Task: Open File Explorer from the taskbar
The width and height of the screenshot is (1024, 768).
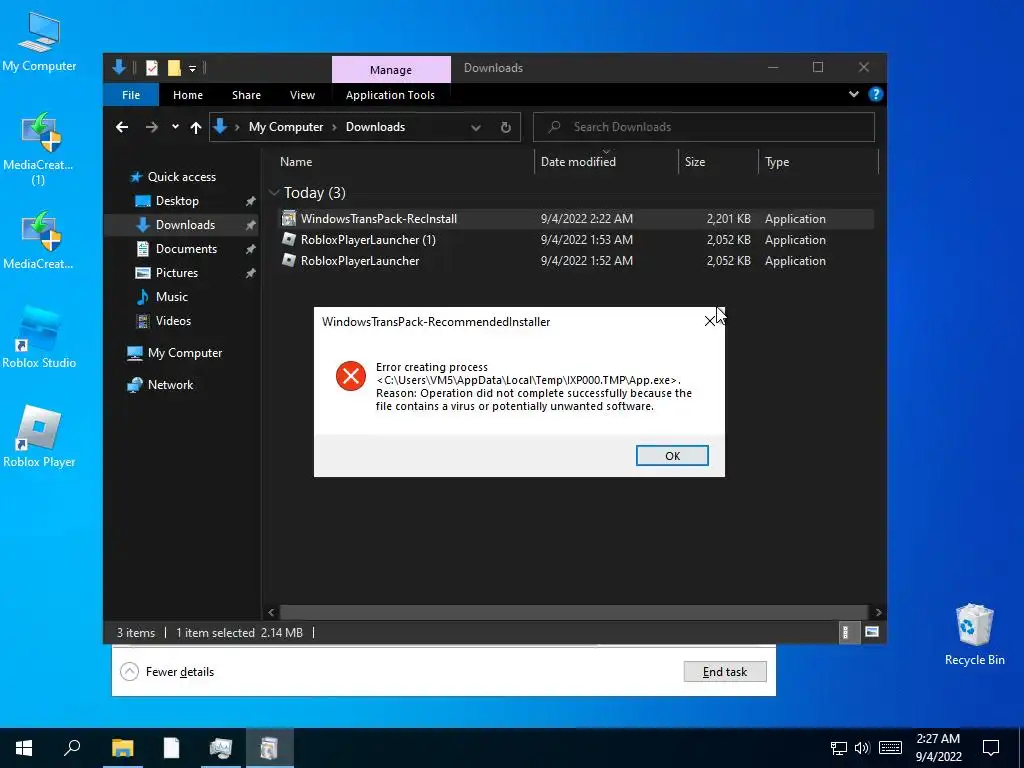Action: coord(122,748)
